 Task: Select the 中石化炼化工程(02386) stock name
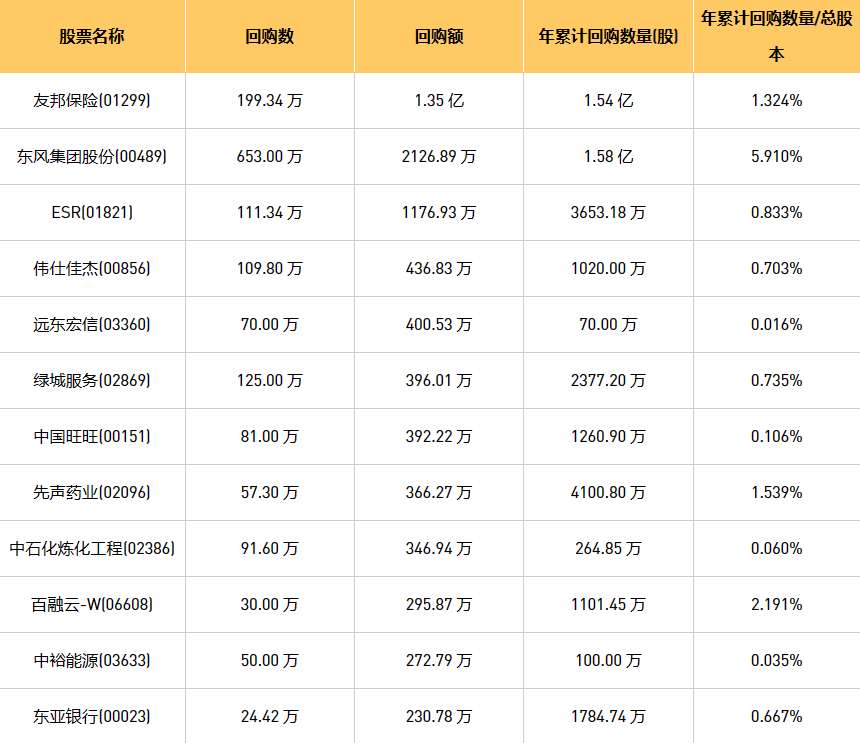point(92,548)
